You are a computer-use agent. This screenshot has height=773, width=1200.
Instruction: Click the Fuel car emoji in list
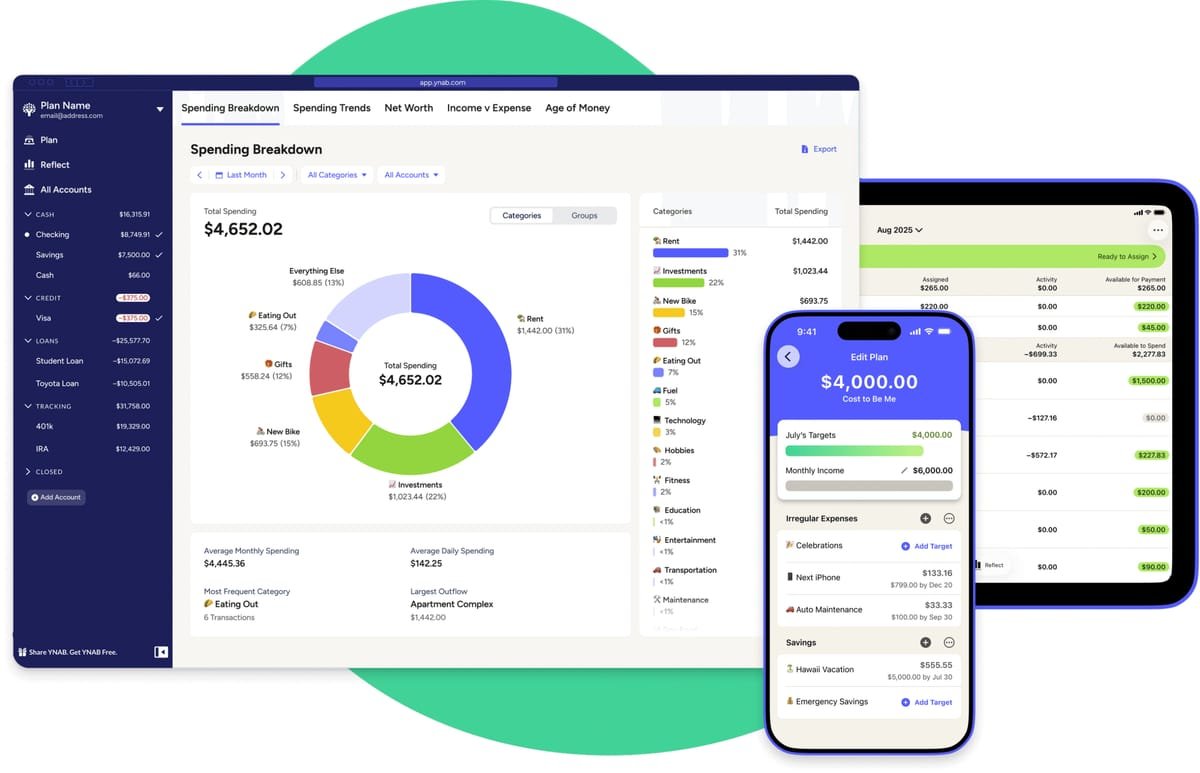pos(657,391)
